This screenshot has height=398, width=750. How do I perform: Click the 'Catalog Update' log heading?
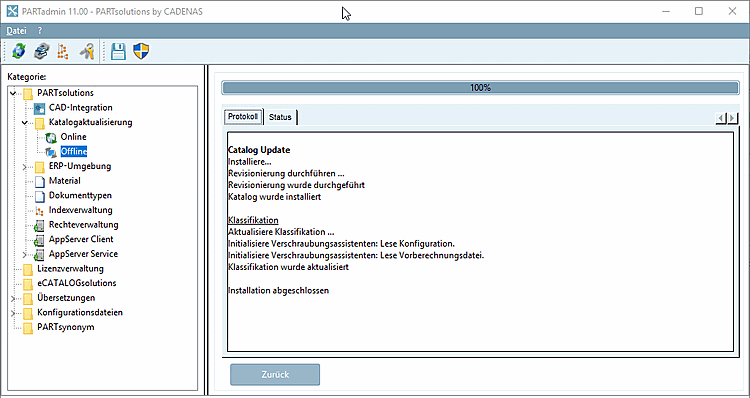tap(259, 150)
